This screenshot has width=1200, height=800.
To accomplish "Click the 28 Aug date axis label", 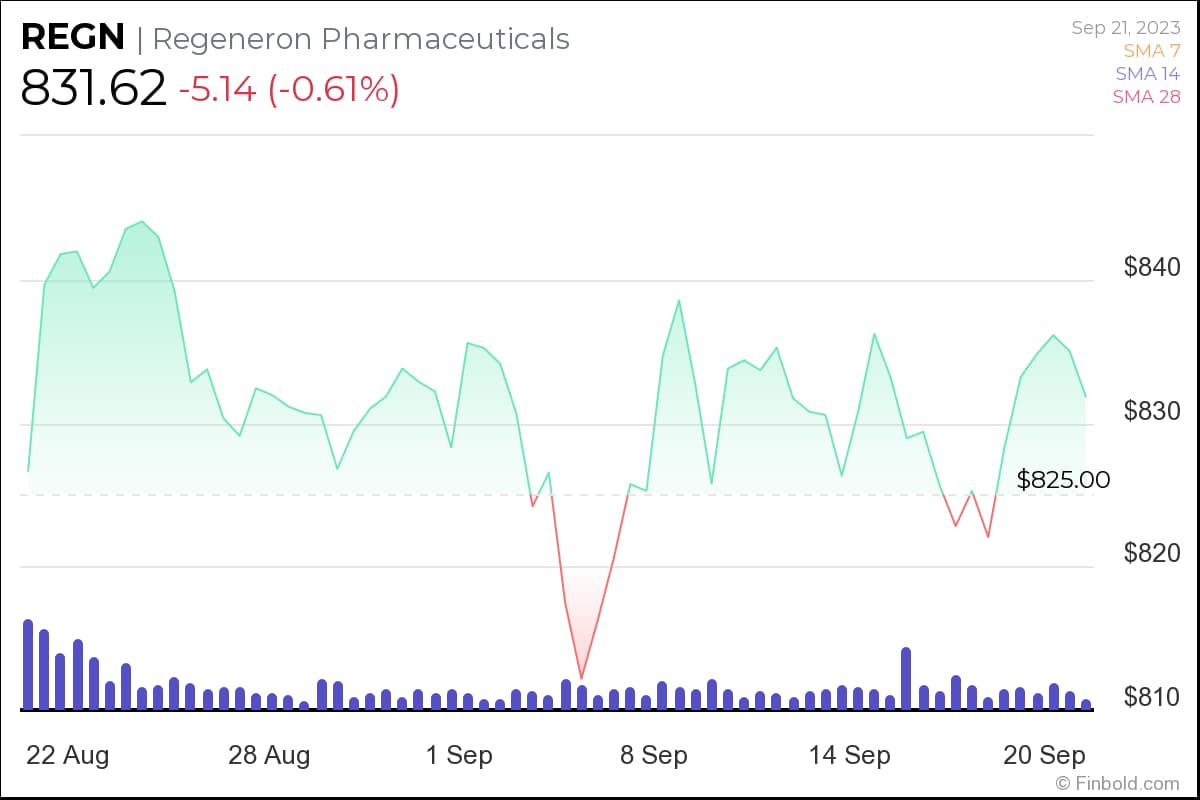I will point(269,755).
